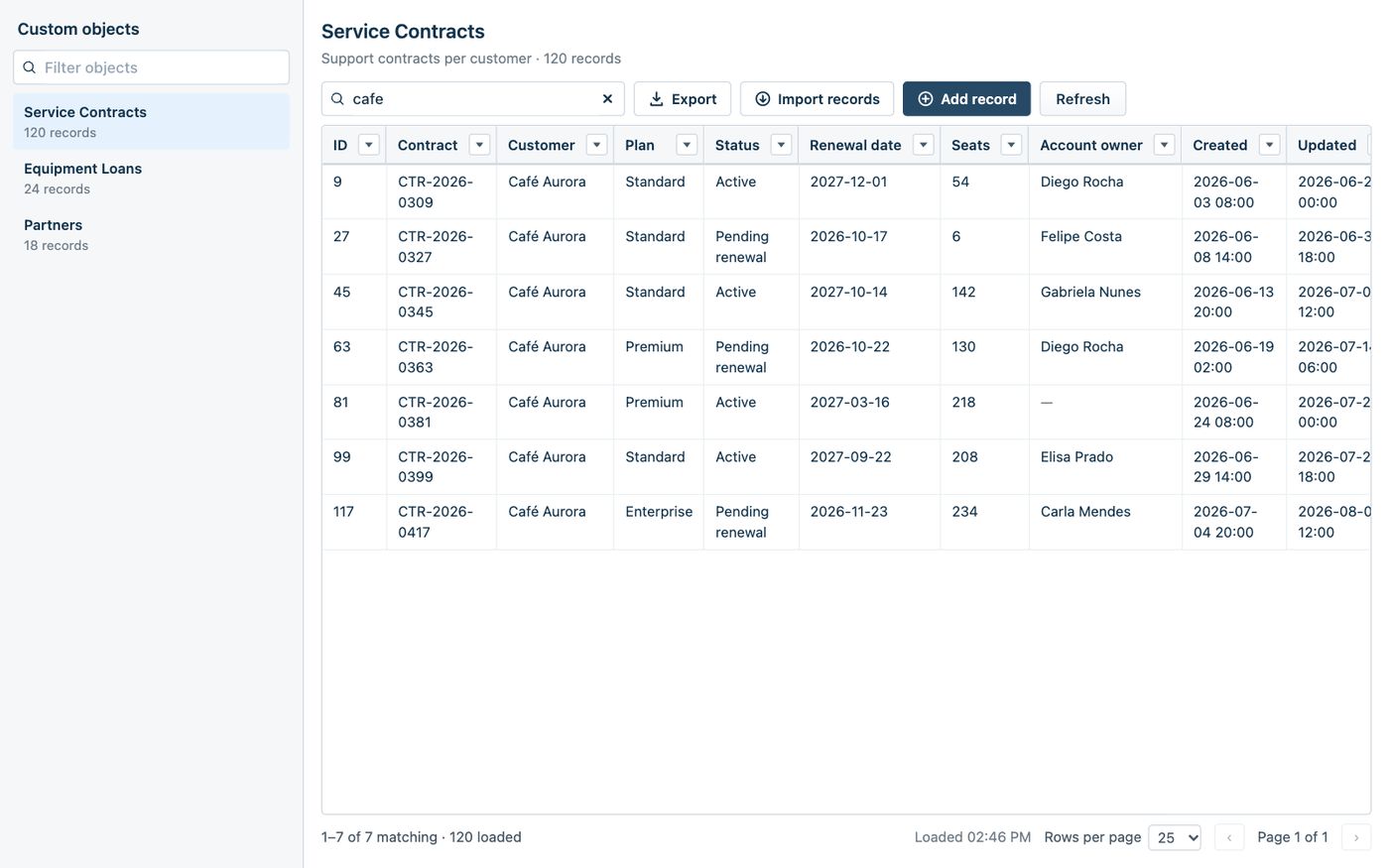Click contract CTR-2026-0399 cell
1389x868 pixels.
tap(442, 466)
